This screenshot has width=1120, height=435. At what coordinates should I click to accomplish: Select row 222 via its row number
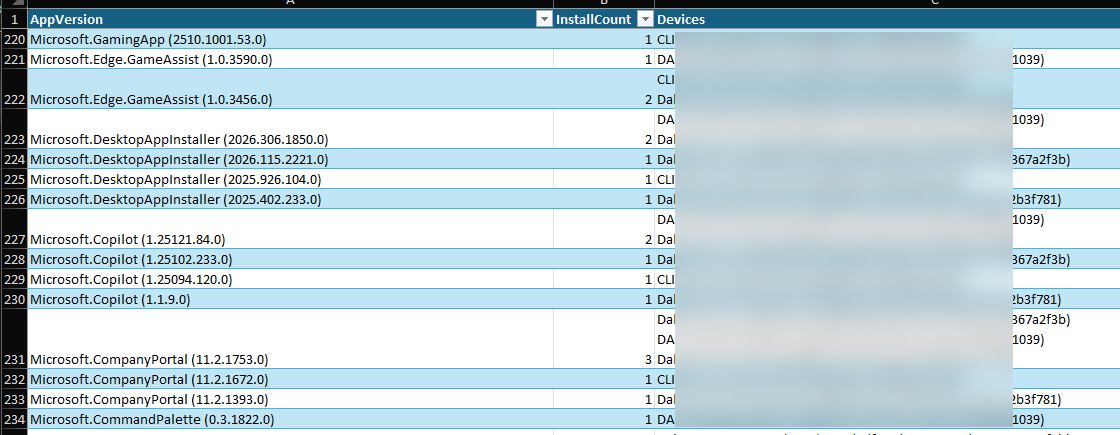click(x=14, y=89)
